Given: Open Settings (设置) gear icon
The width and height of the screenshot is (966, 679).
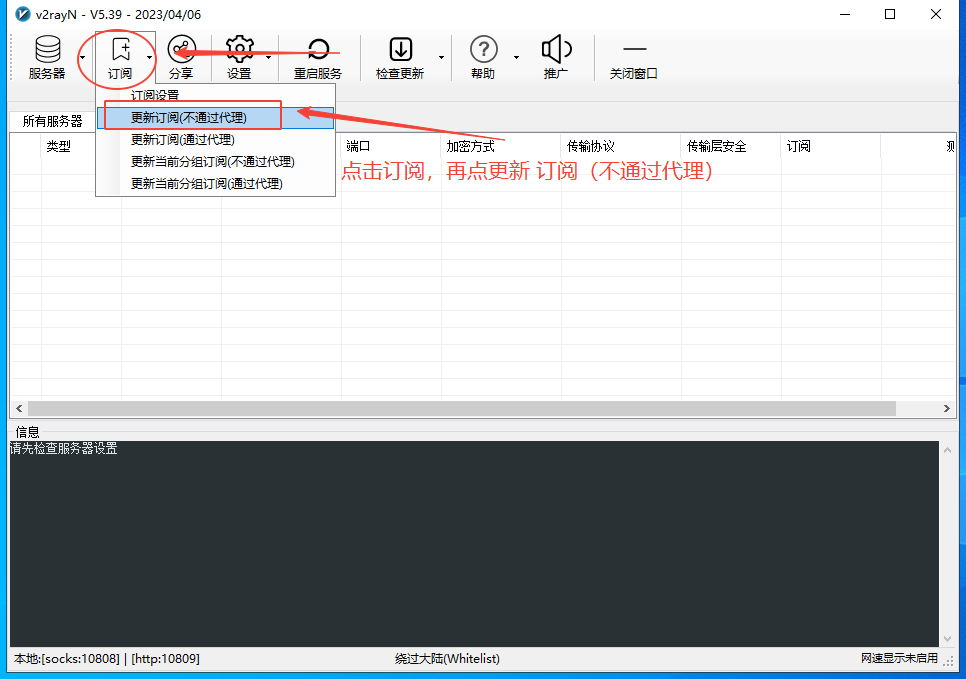Looking at the screenshot, I should (239, 50).
